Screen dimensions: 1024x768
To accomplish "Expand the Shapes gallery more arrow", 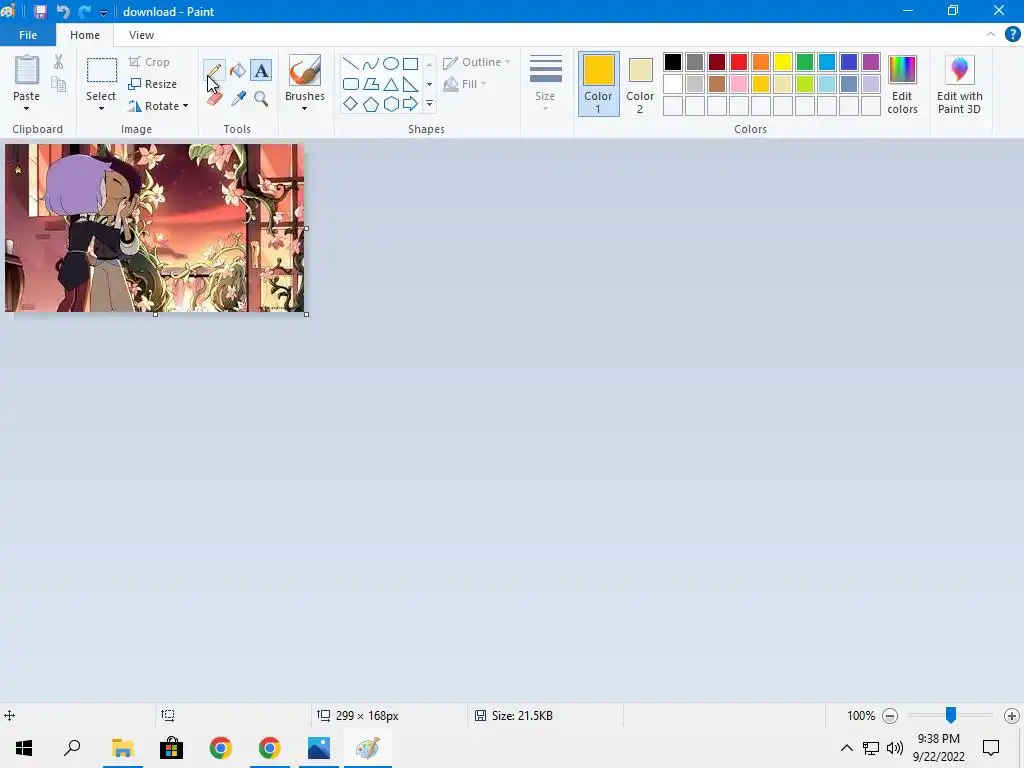I will (429, 104).
